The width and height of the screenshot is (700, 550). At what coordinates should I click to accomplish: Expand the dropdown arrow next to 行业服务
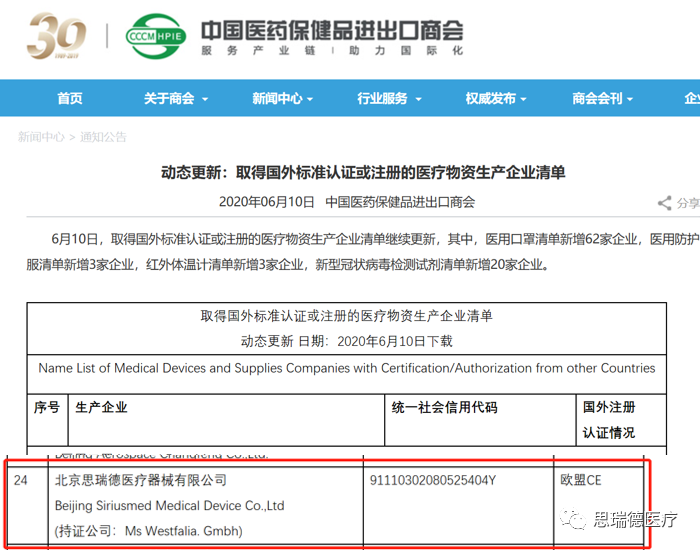(418, 99)
